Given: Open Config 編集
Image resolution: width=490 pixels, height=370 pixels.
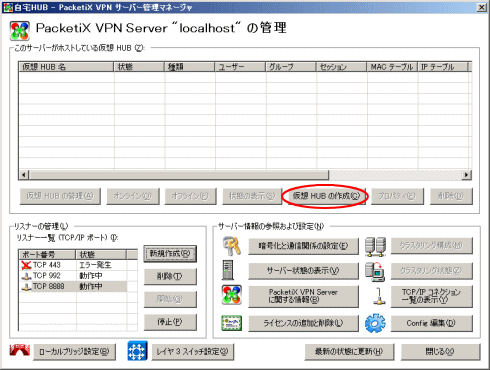Looking at the screenshot, I should pyautogui.click(x=432, y=323).
